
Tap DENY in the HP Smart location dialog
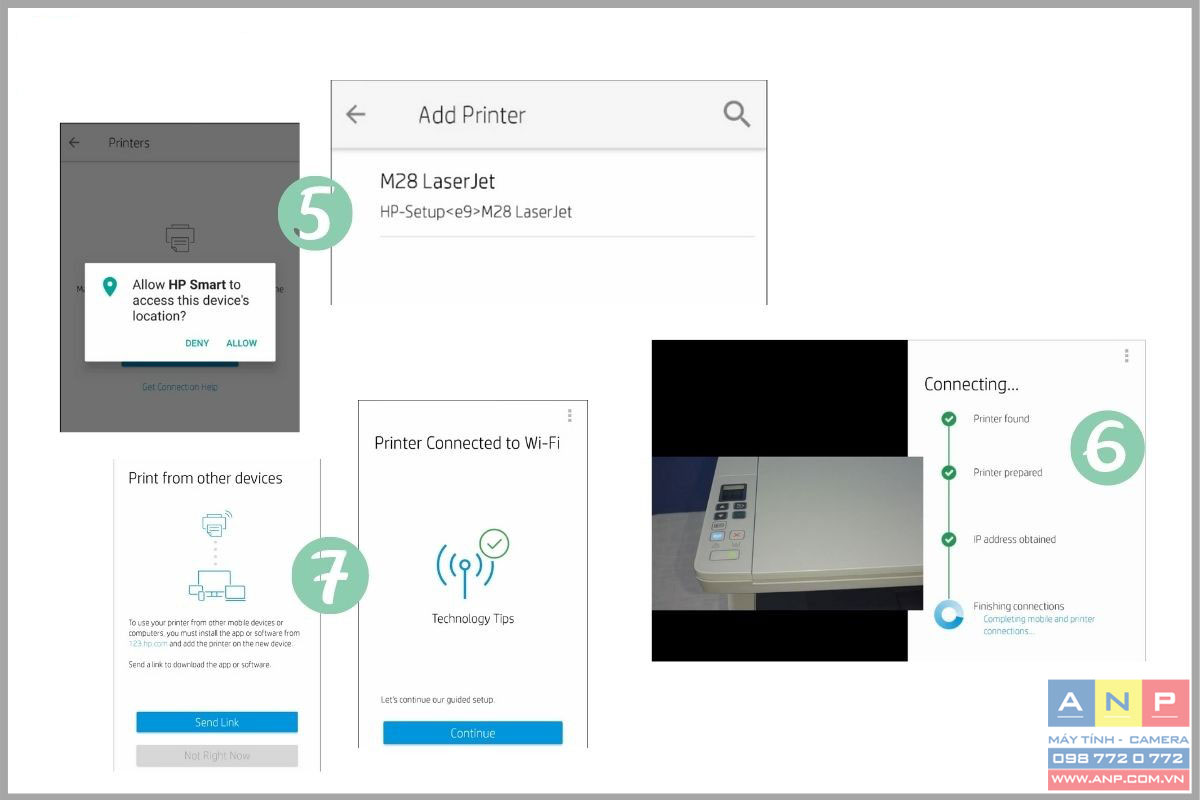(x=197, y=343)
